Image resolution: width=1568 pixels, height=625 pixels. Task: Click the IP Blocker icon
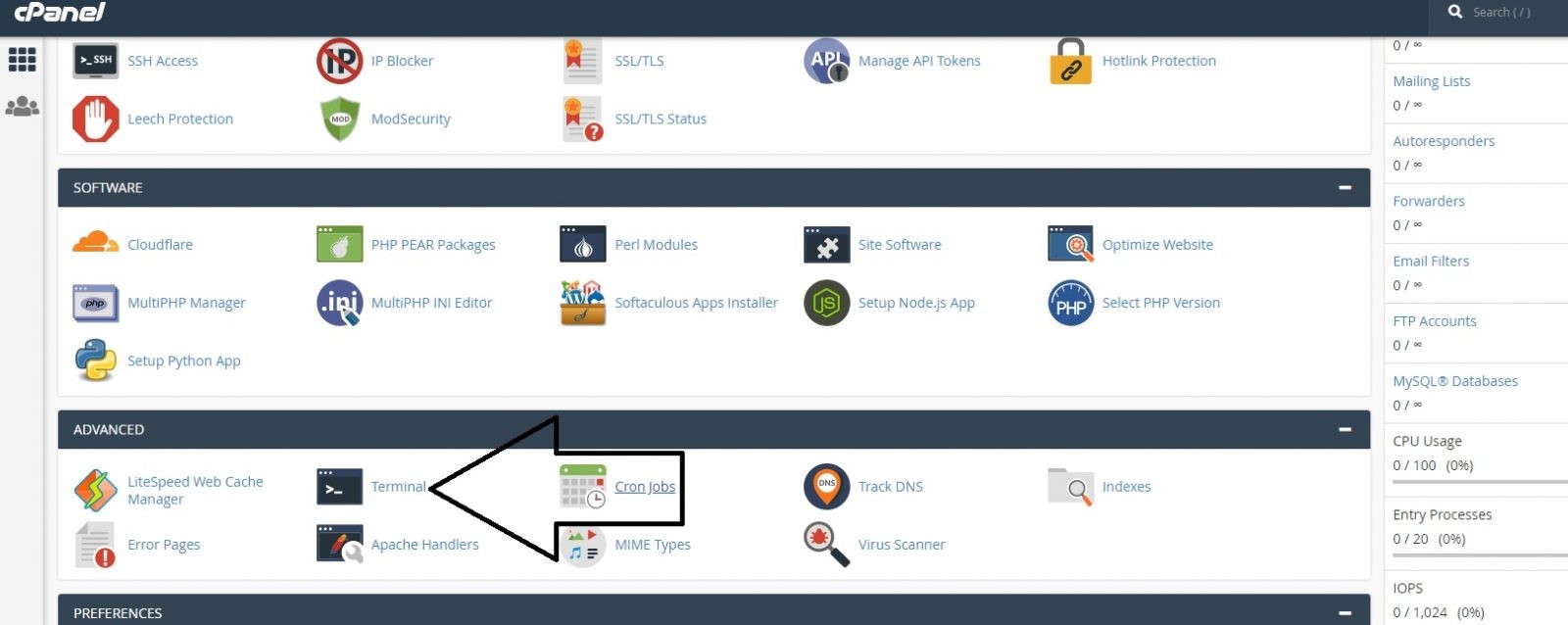[x=339, y=61]
